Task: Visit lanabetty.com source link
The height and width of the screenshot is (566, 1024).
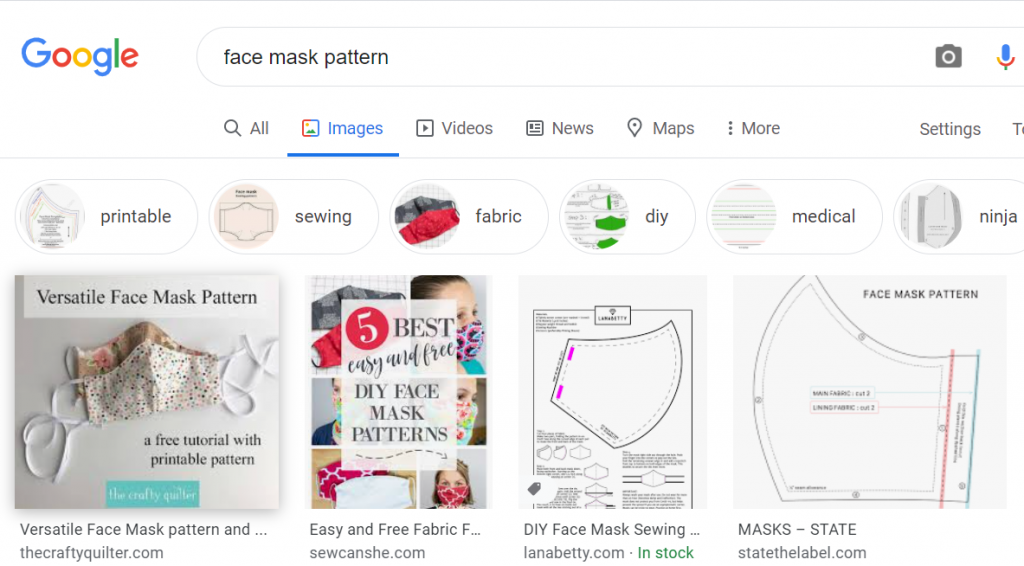Action: pos(574,553)
